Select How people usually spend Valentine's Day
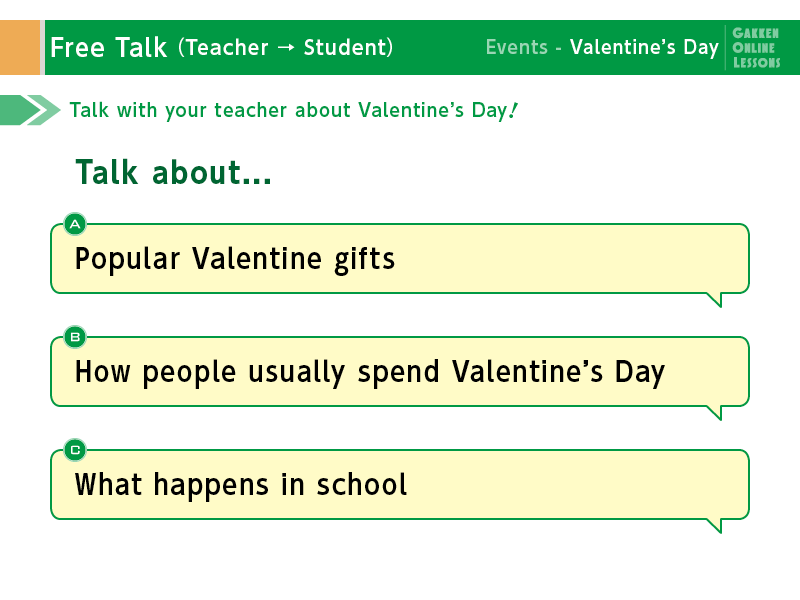This screenshot has height=600, width=800. tap(400, 372)
